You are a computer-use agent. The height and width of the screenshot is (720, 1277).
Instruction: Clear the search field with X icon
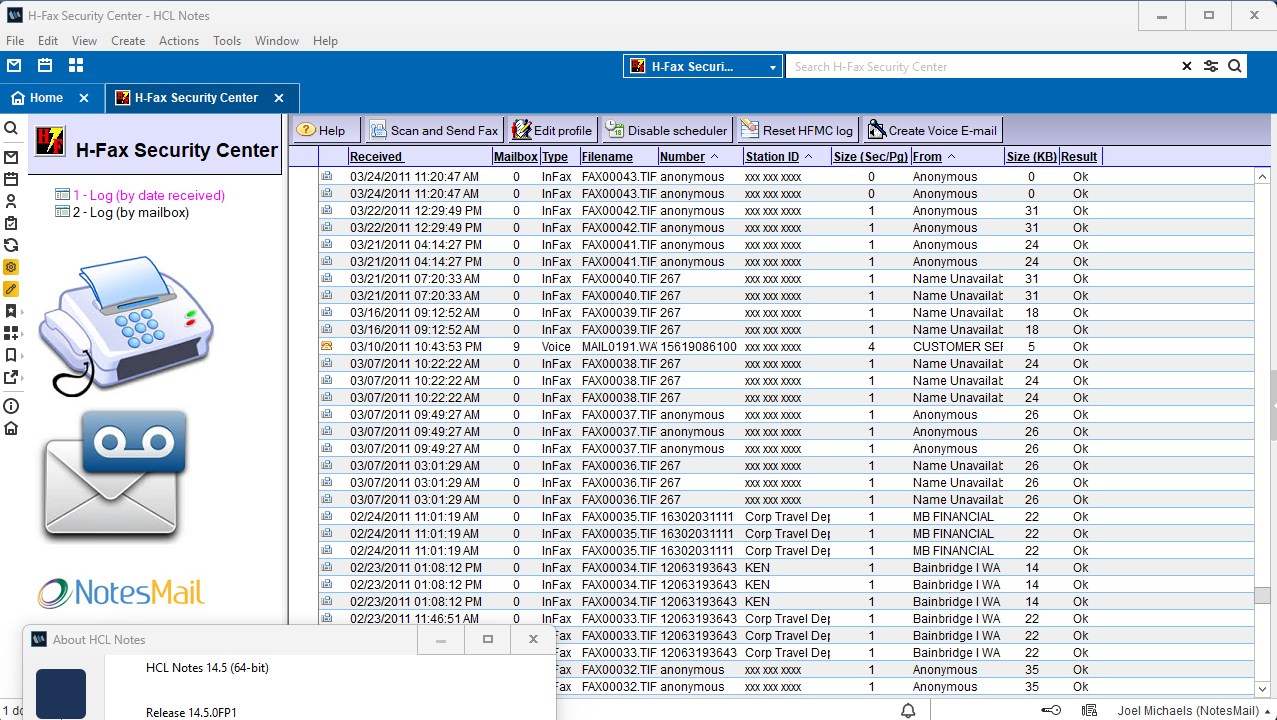[1187, 67]
